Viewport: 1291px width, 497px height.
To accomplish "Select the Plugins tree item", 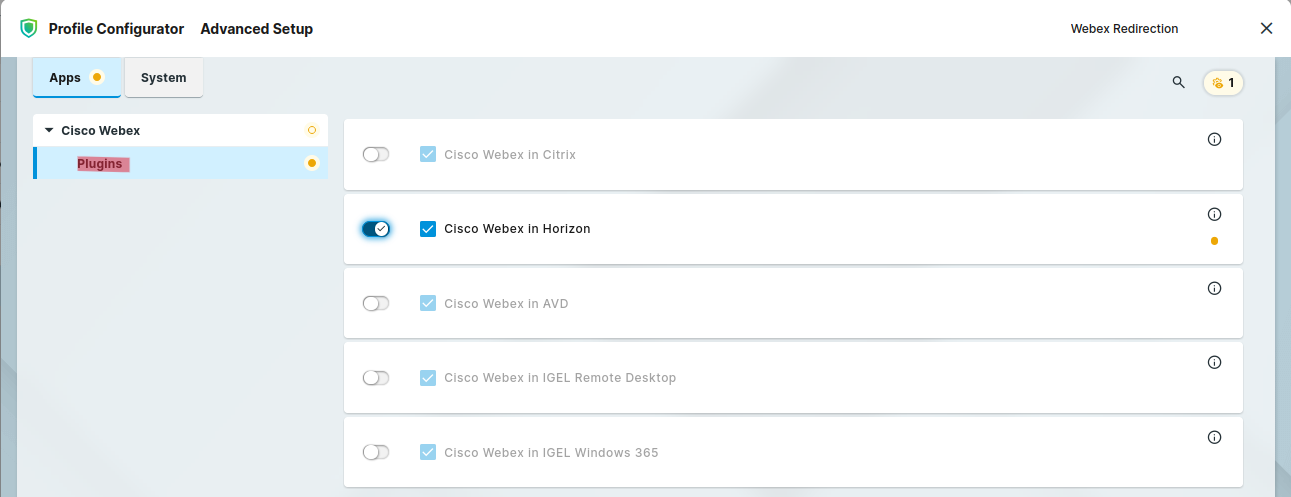I will coord(100,164).
